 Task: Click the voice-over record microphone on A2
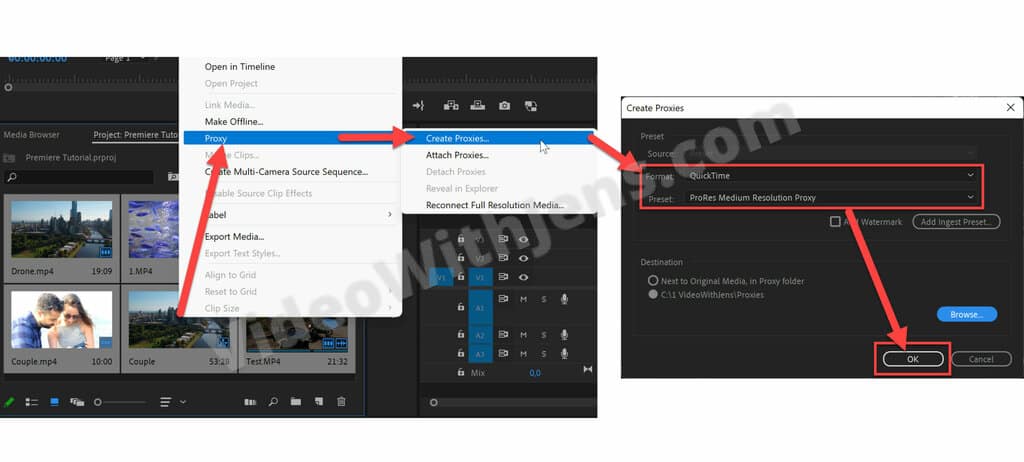click(564, 335)
